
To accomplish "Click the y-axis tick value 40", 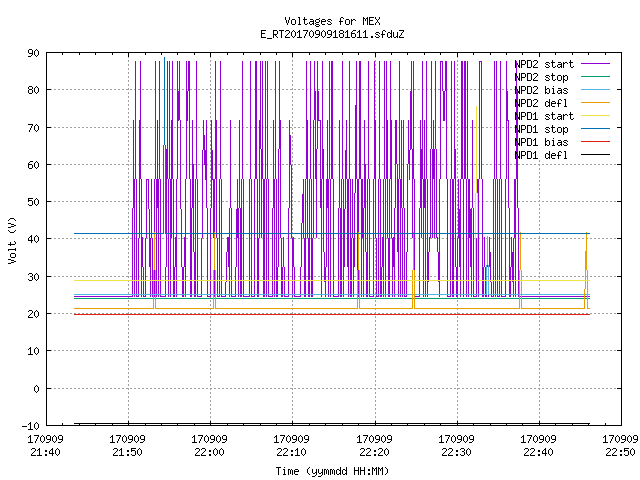I will coord(33,239).
